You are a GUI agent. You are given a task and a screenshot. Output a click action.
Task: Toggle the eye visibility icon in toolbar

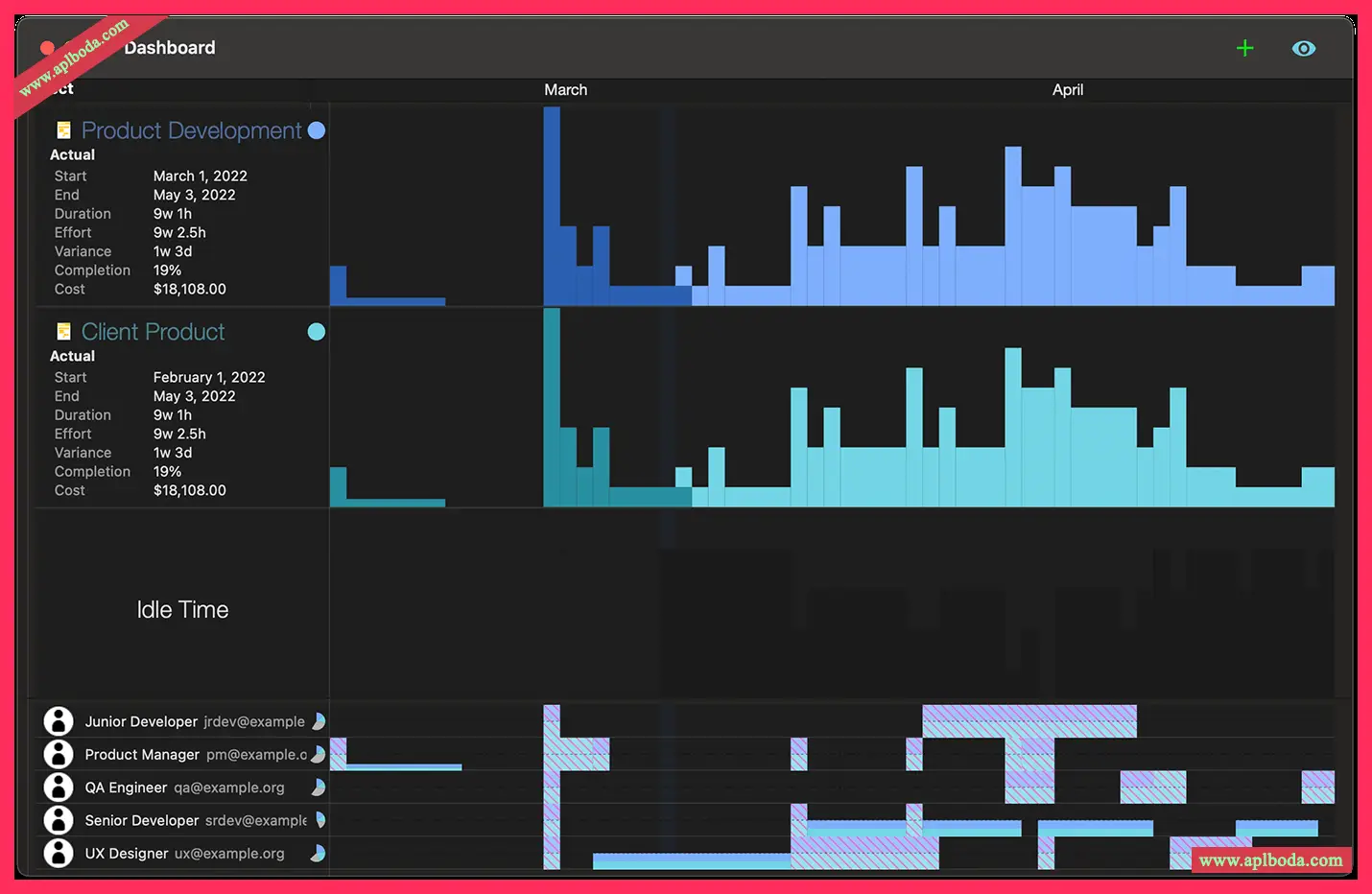pyautogui.click(x=1304, y=48)
